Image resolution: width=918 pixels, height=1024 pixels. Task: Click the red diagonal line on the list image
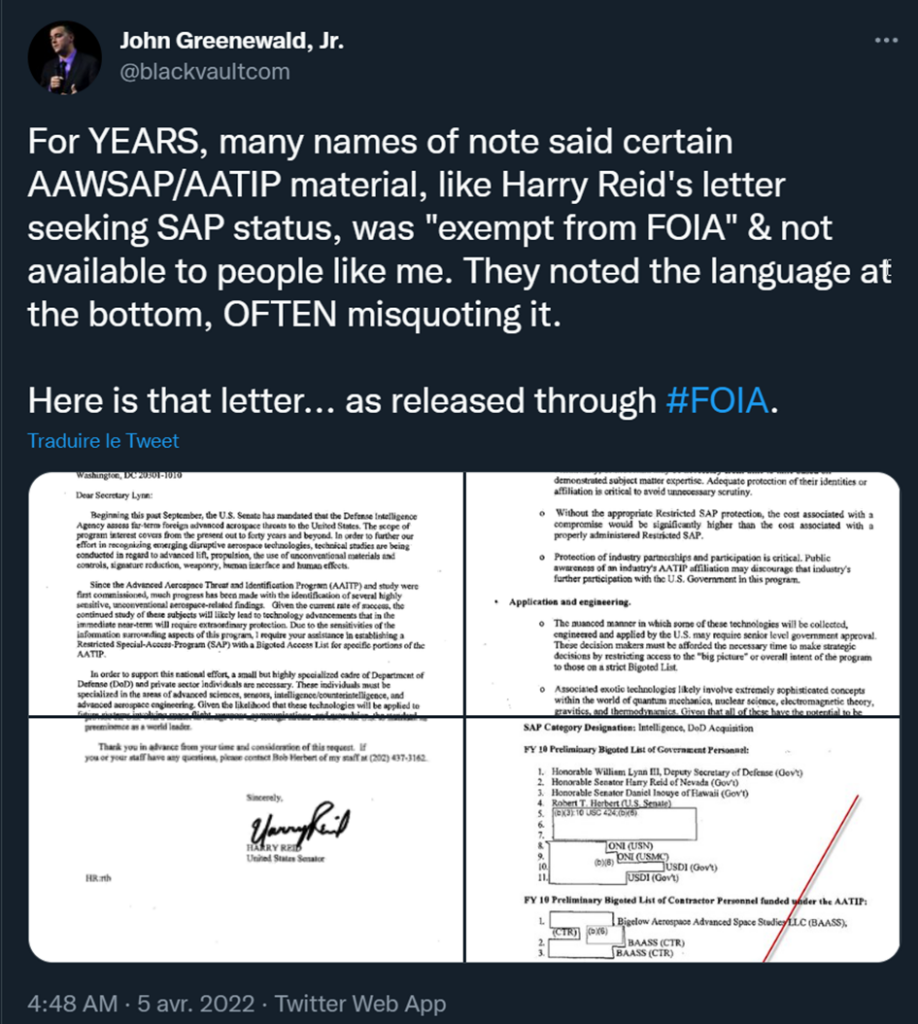[x=810, y=878]
